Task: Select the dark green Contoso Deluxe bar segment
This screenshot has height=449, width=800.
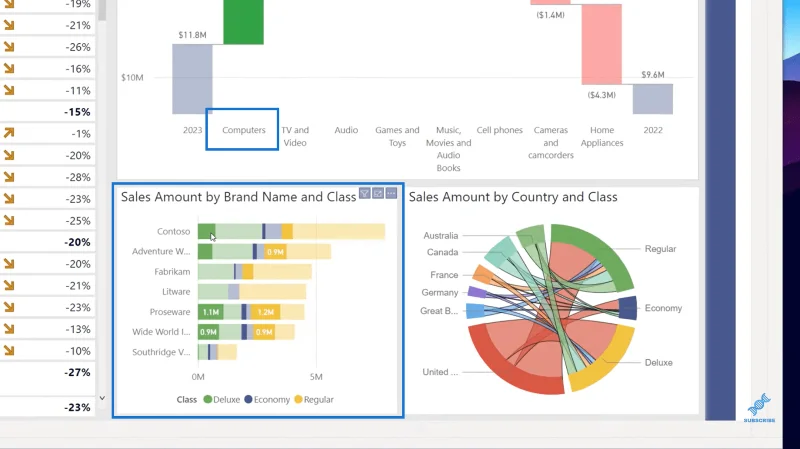Action: click(x=206, y=231)
